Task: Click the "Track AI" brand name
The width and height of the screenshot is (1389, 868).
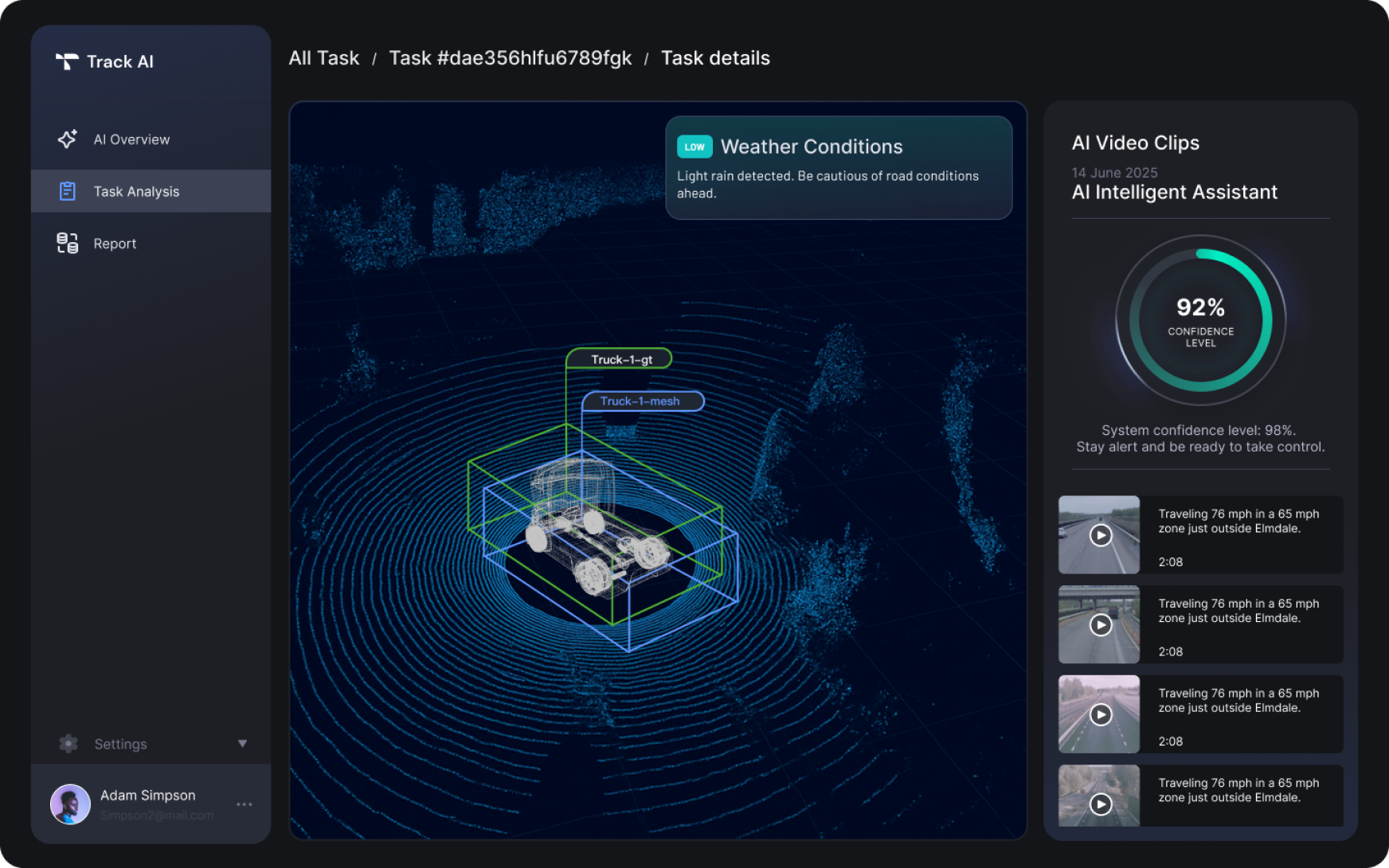Action: [x=120, y=61]
